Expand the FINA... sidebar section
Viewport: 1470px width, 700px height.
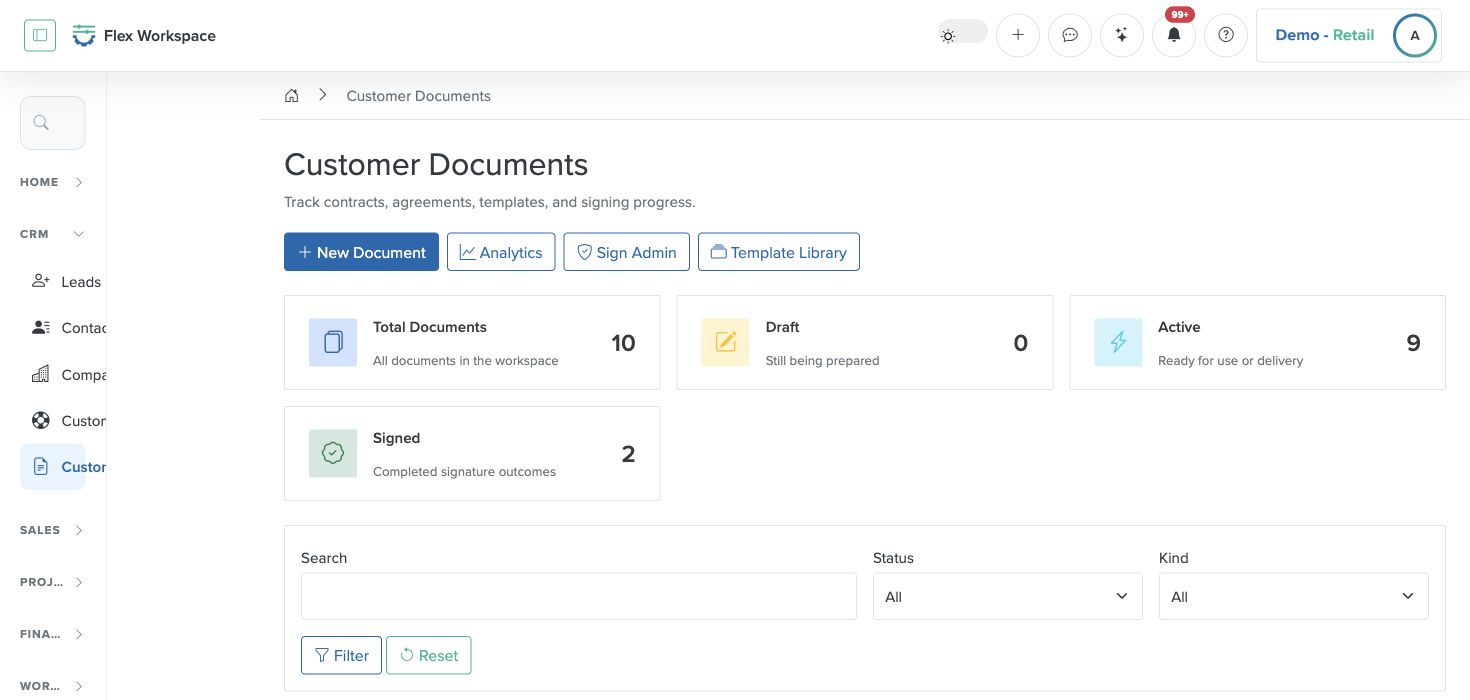pyautogui.click(x=52, y=634)
